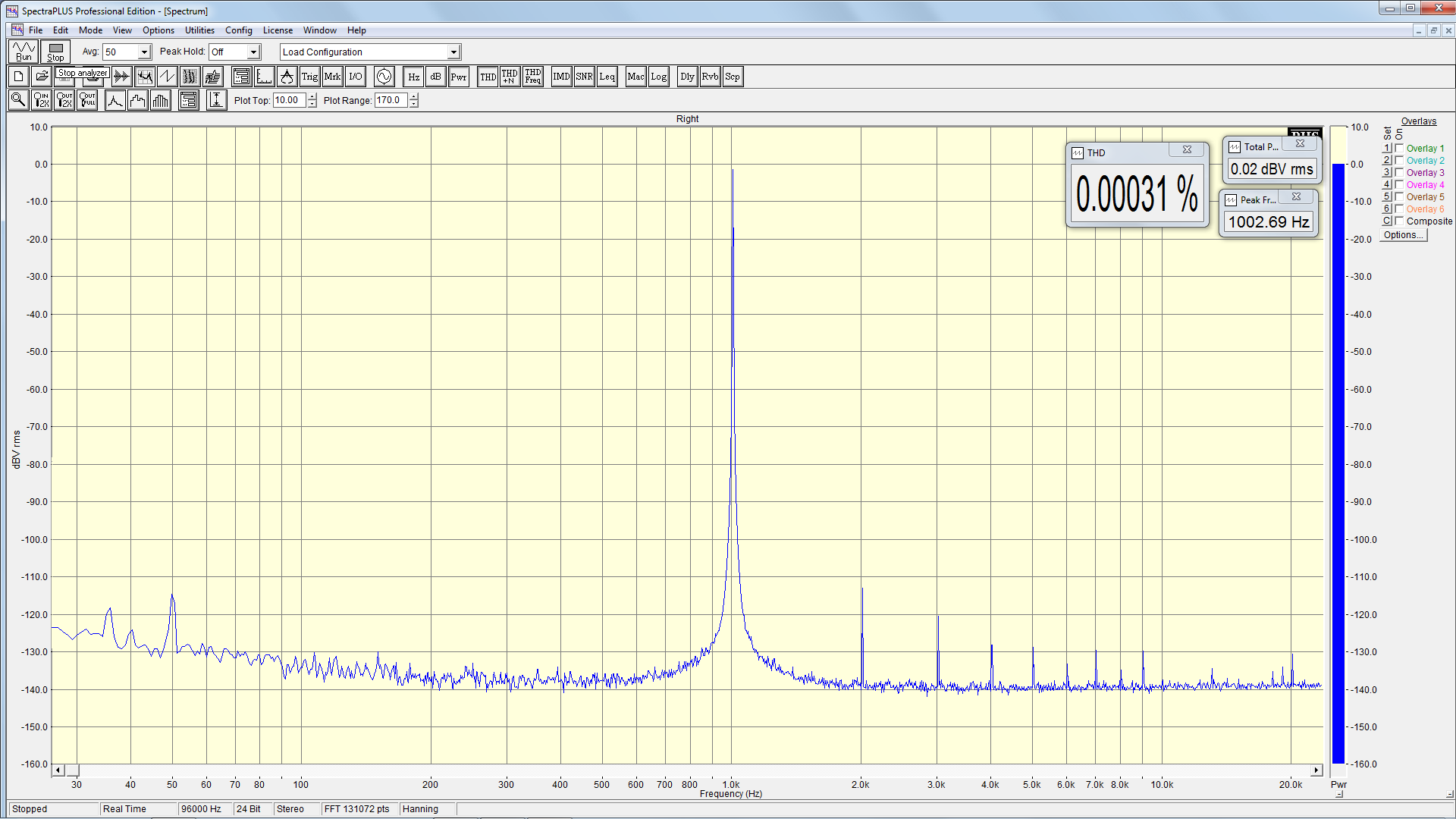Toggle the Hz peak frequency utility
The image size is (1456, 819).
tap(413, 77)
